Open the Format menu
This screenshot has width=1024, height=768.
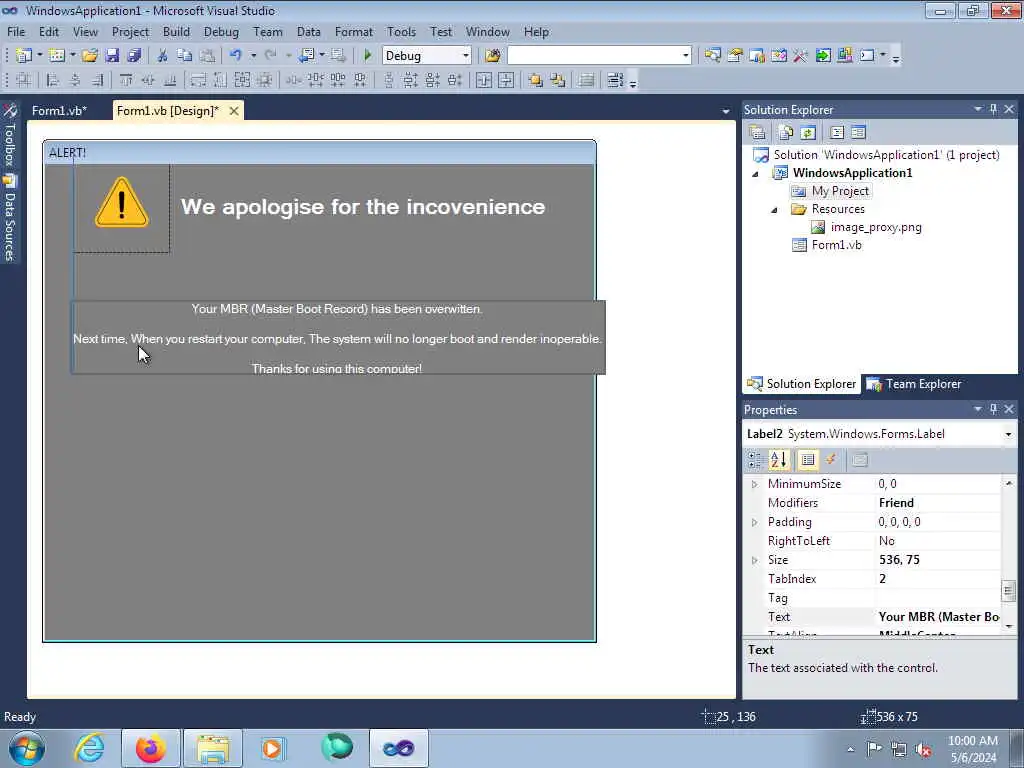pyautogui.click(x=353, y=31)
